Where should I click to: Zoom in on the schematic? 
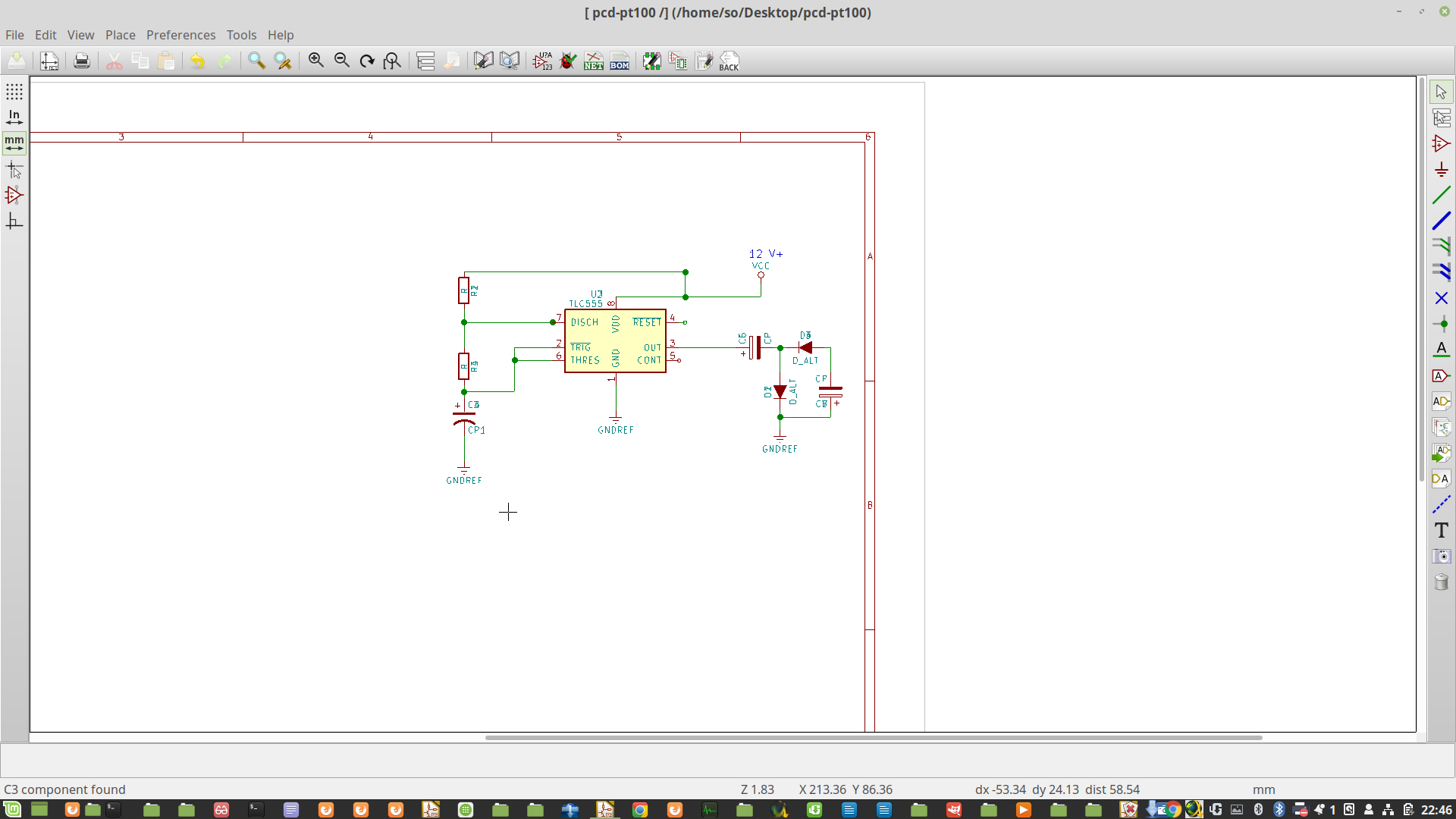pos(316,61)
